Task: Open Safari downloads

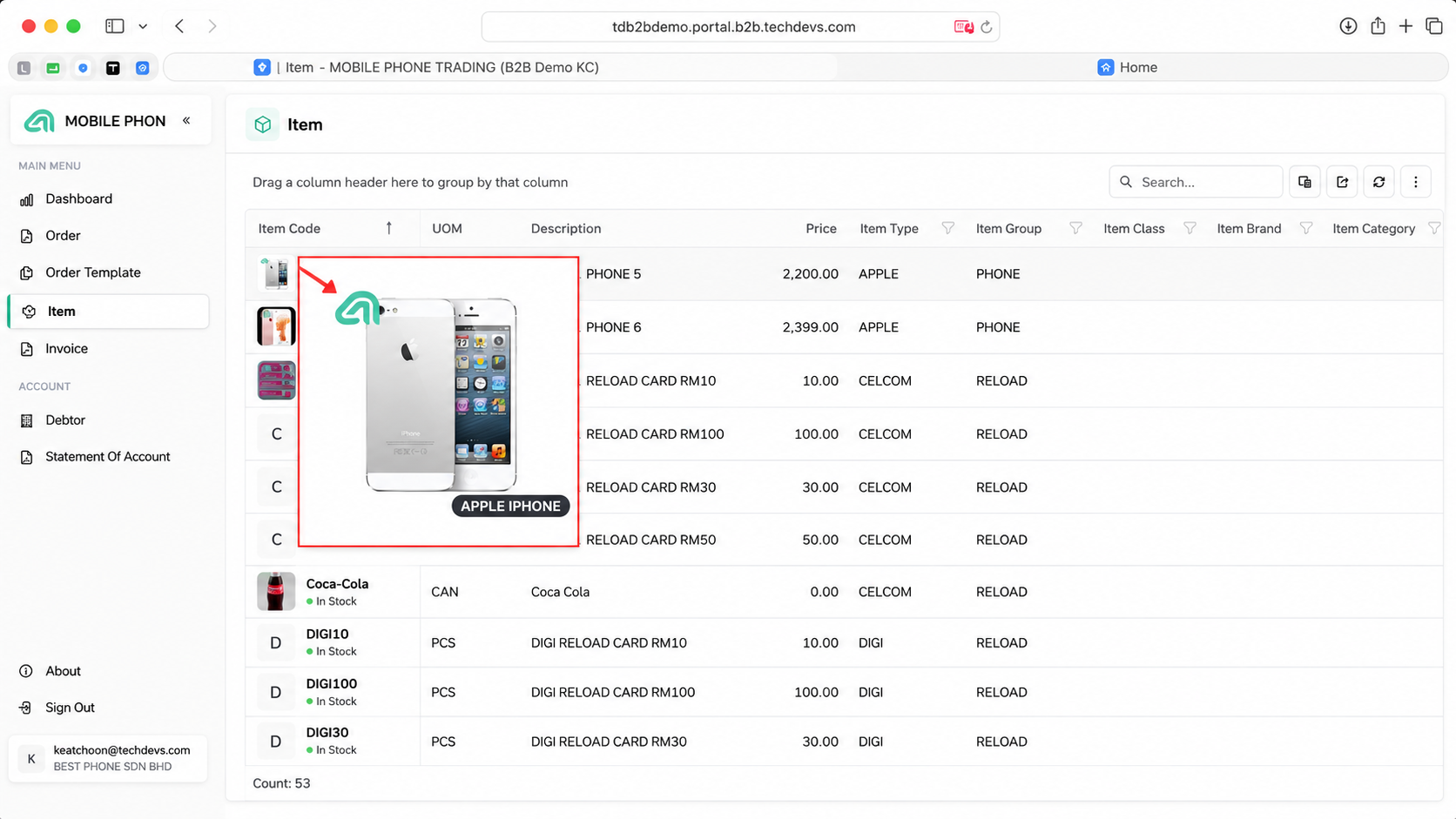Action: tap(1348, 26)
